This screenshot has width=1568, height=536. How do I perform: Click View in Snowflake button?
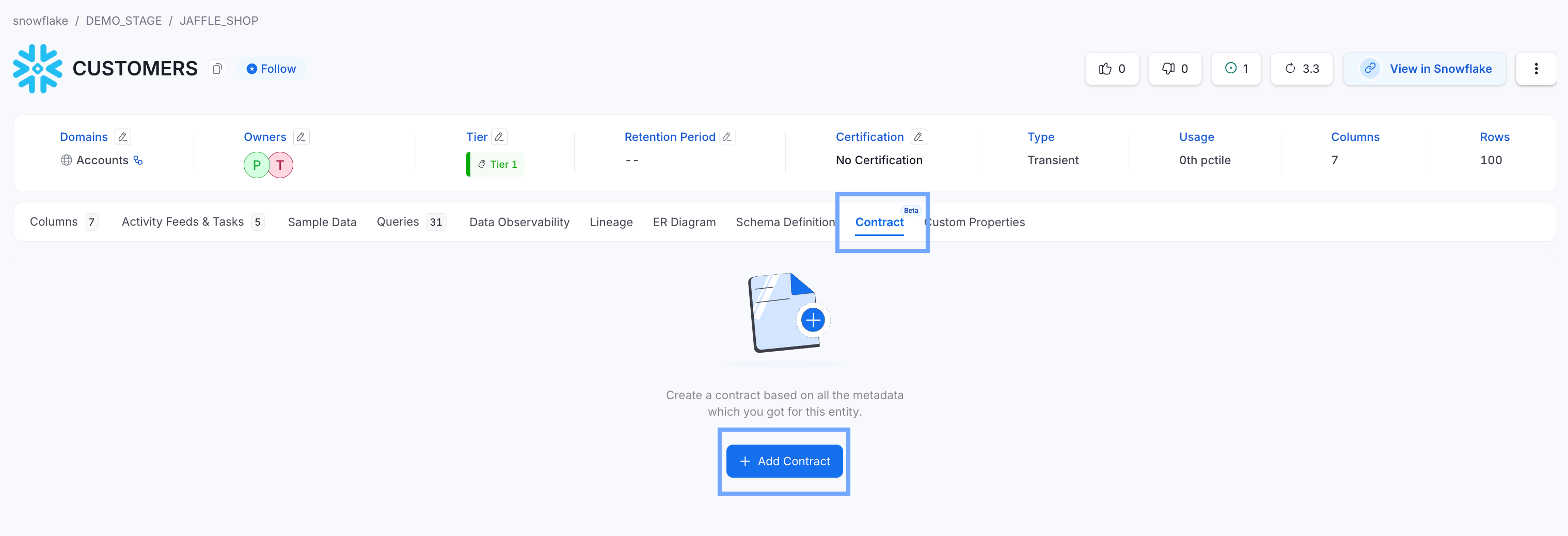[x=1424, y=69]
